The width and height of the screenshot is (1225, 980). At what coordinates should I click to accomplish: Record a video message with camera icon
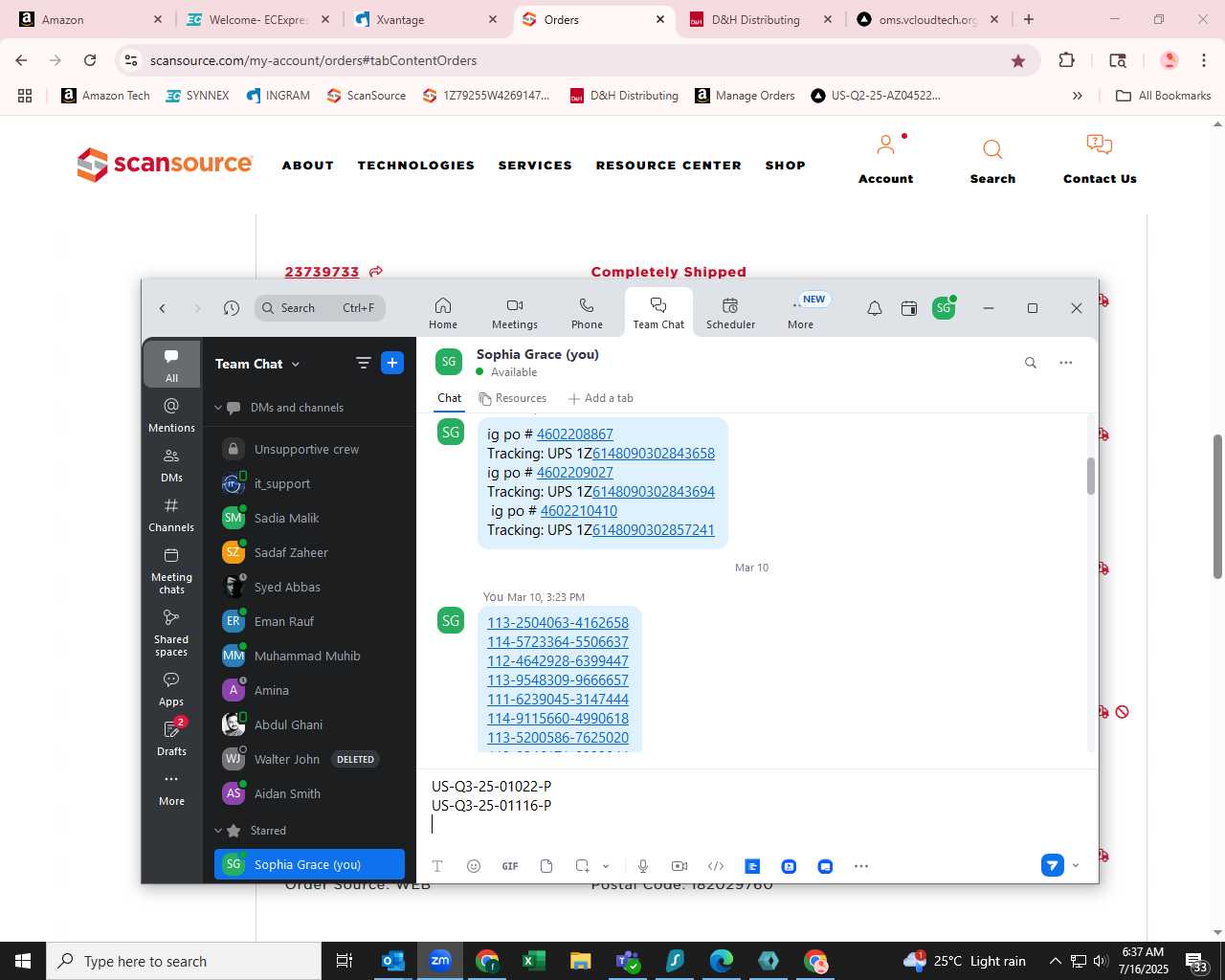click(x=679, y=866)
